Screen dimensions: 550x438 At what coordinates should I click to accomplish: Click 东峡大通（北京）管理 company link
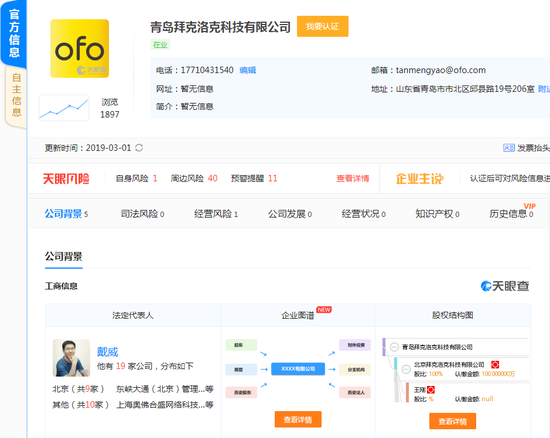[x=165, y=389]
